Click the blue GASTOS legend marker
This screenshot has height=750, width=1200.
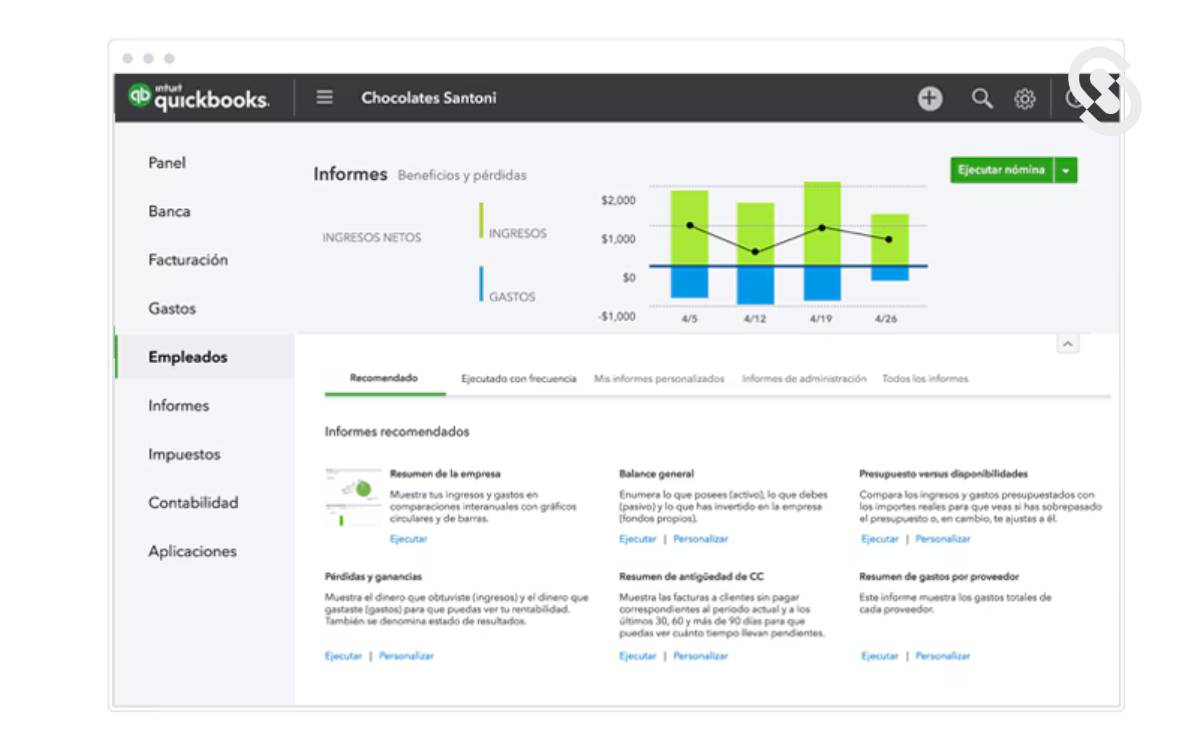[x=481, y=284]
